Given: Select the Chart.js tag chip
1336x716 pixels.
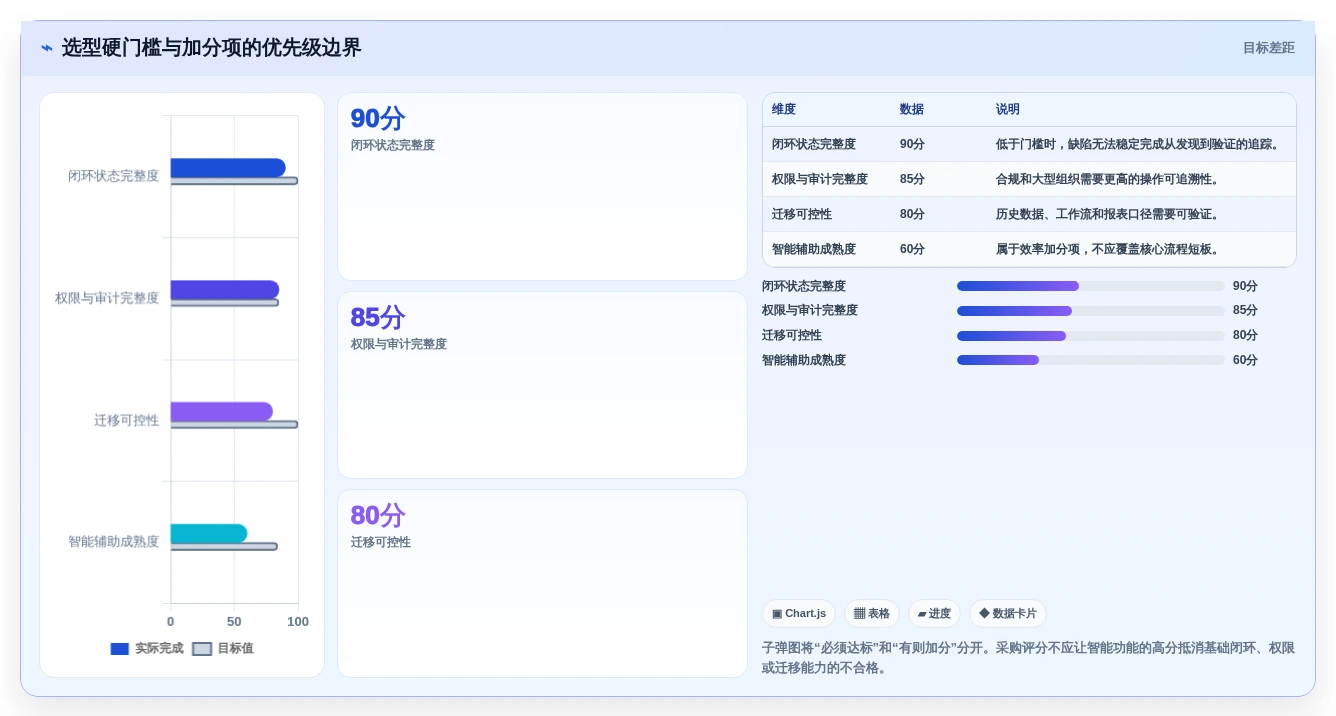Looking at the screenshot, I should pyautogui.click(x=799, y=613).
